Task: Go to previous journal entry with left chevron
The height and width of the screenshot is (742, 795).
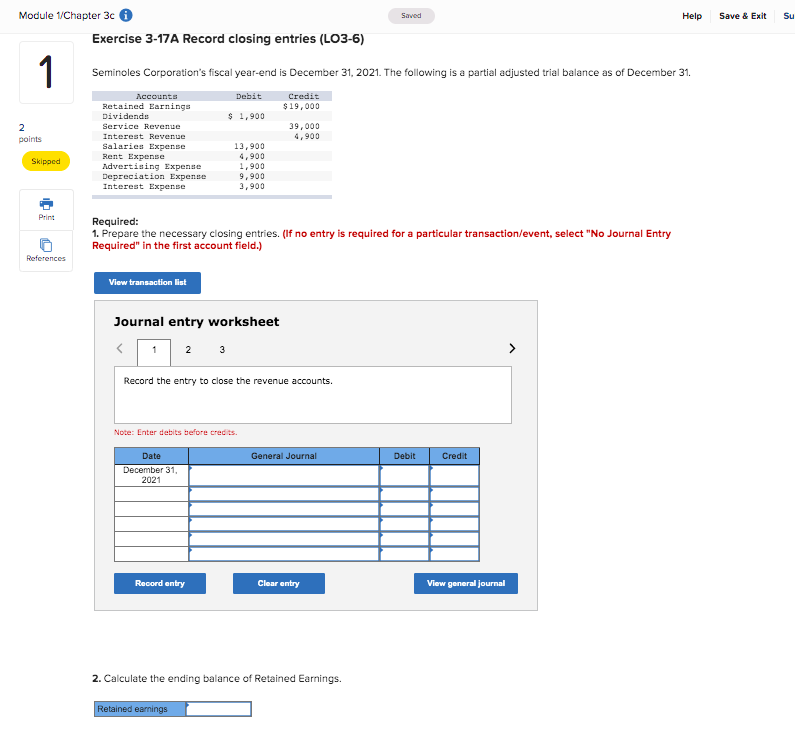Action: click(x=120, y=348)
